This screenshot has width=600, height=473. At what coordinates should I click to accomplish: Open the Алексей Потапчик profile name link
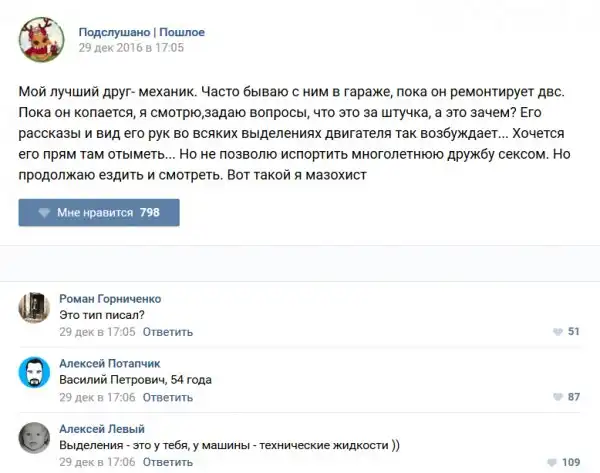click(x=109, y=363)
